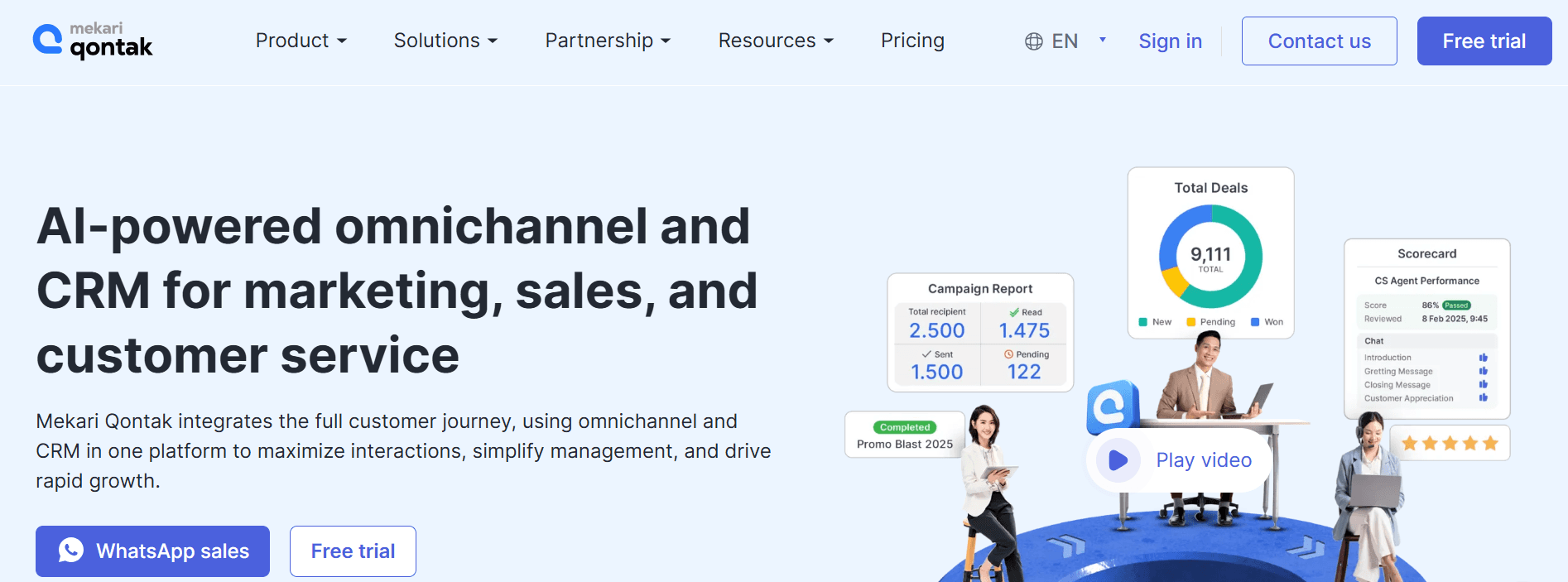The width and height of the screenshot is (1568, 582).
Task: Click the Free trial button below hero text
Action: point(353,551)
